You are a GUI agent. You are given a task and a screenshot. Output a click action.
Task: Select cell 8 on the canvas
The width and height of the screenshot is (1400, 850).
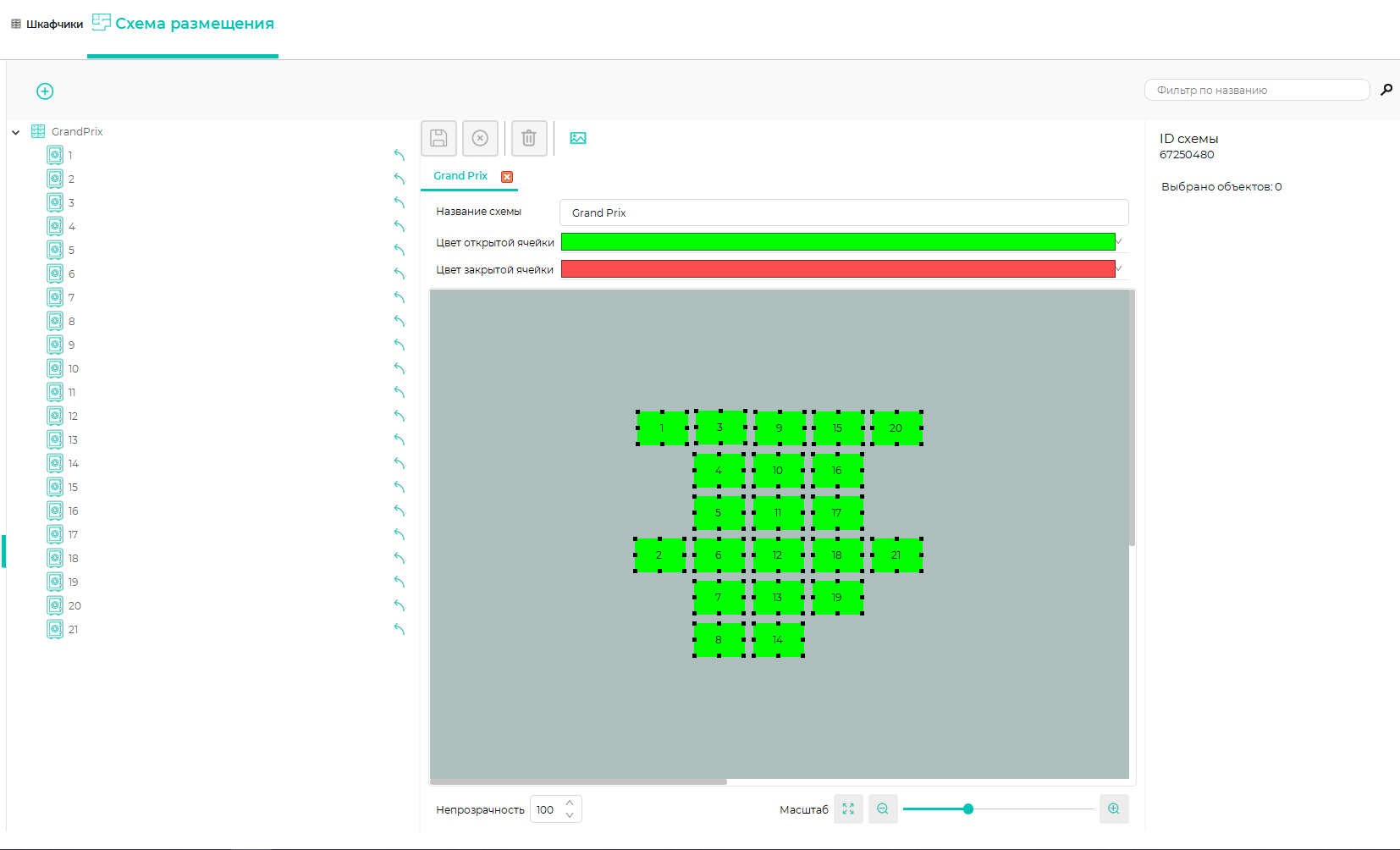pyautogui.click(x=719, y=640)
